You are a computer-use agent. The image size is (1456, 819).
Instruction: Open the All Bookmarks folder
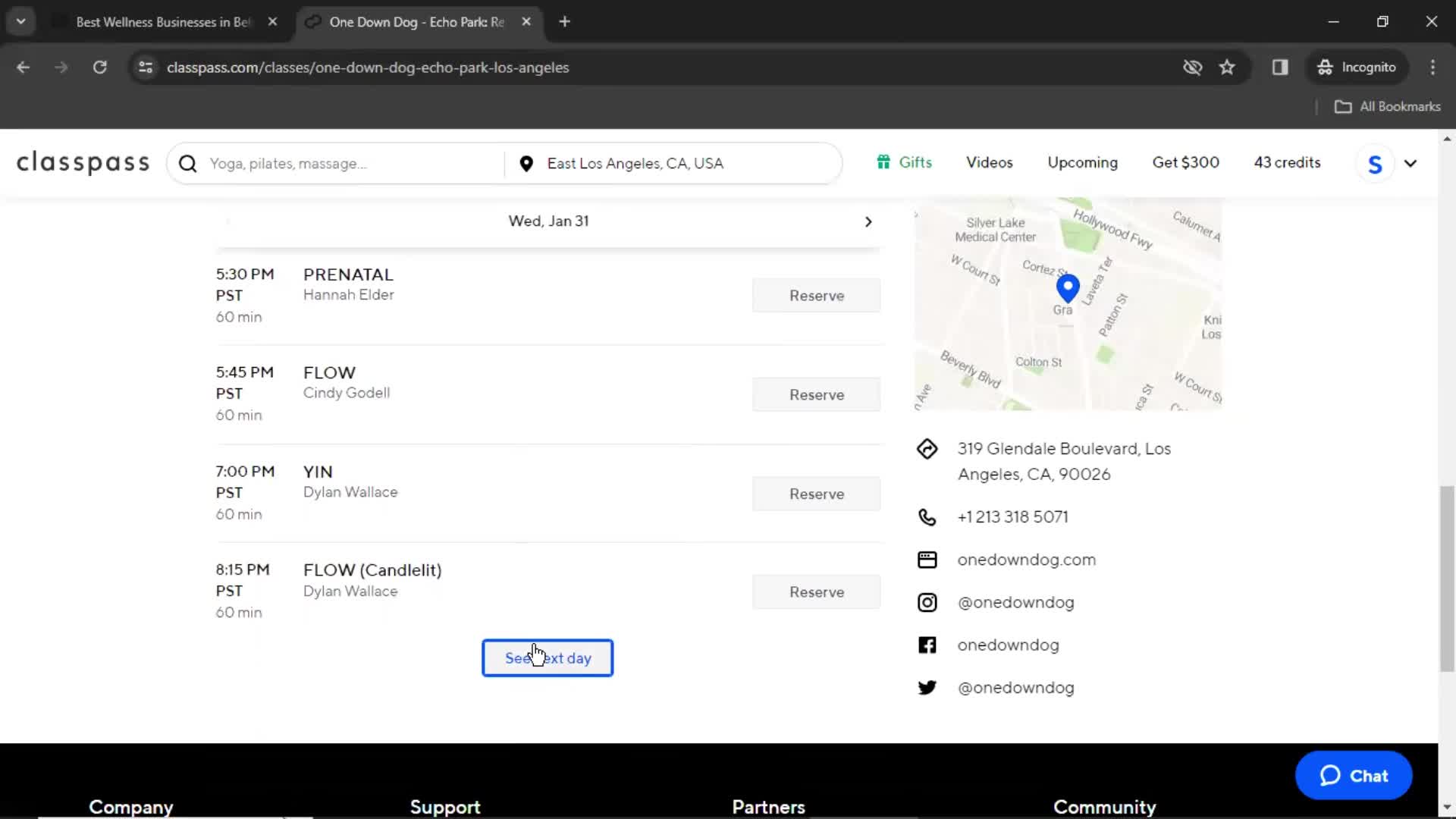click(x=1388, y=107)
